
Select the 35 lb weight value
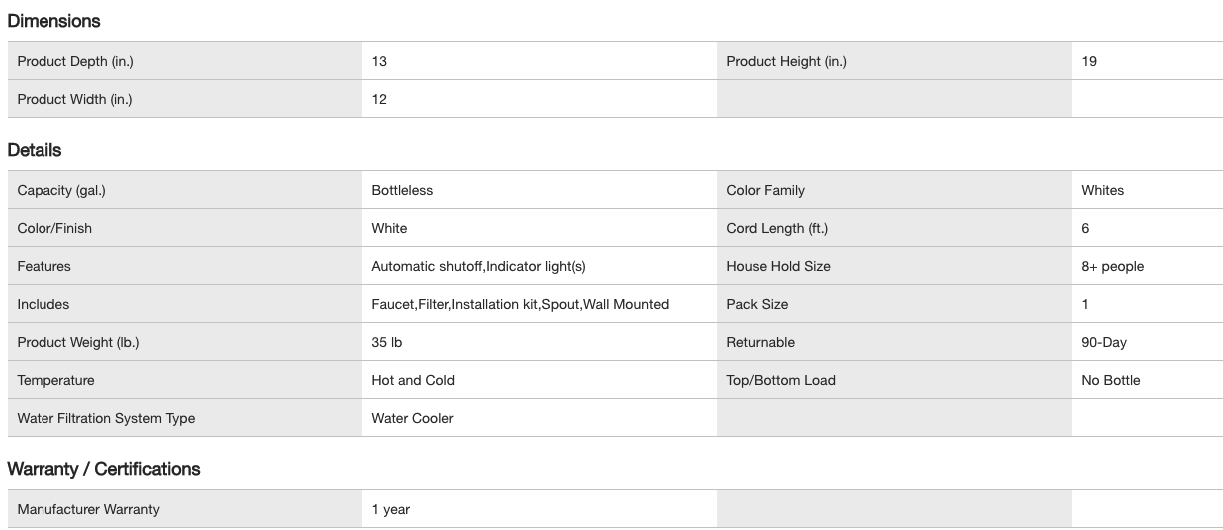[387, 342]
